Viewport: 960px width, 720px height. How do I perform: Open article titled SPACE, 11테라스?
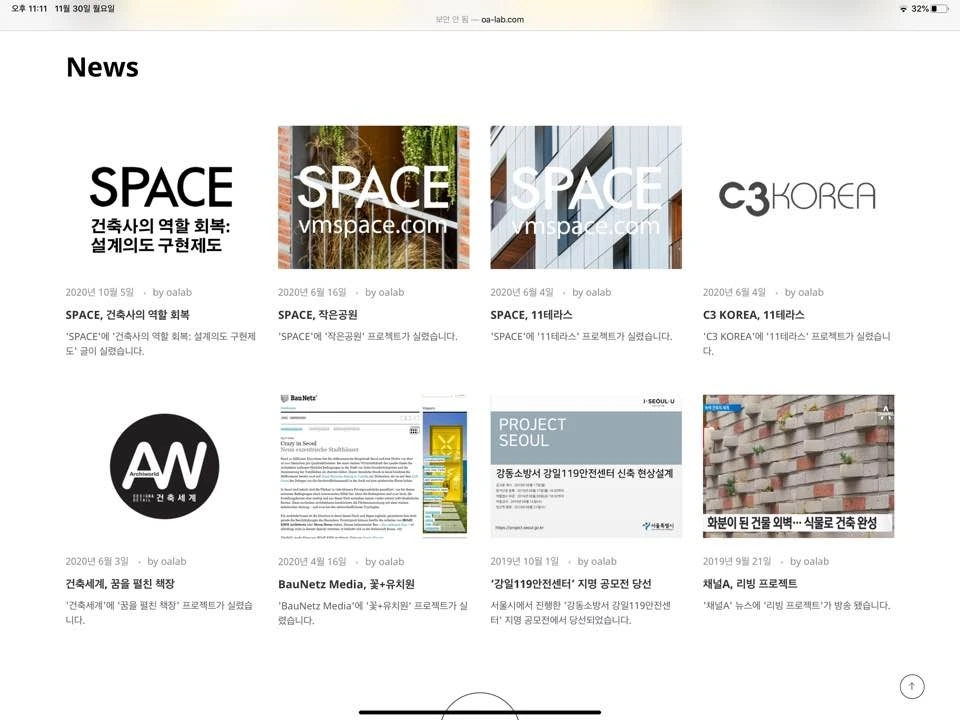pyautogui.click(x=531, y=315)
